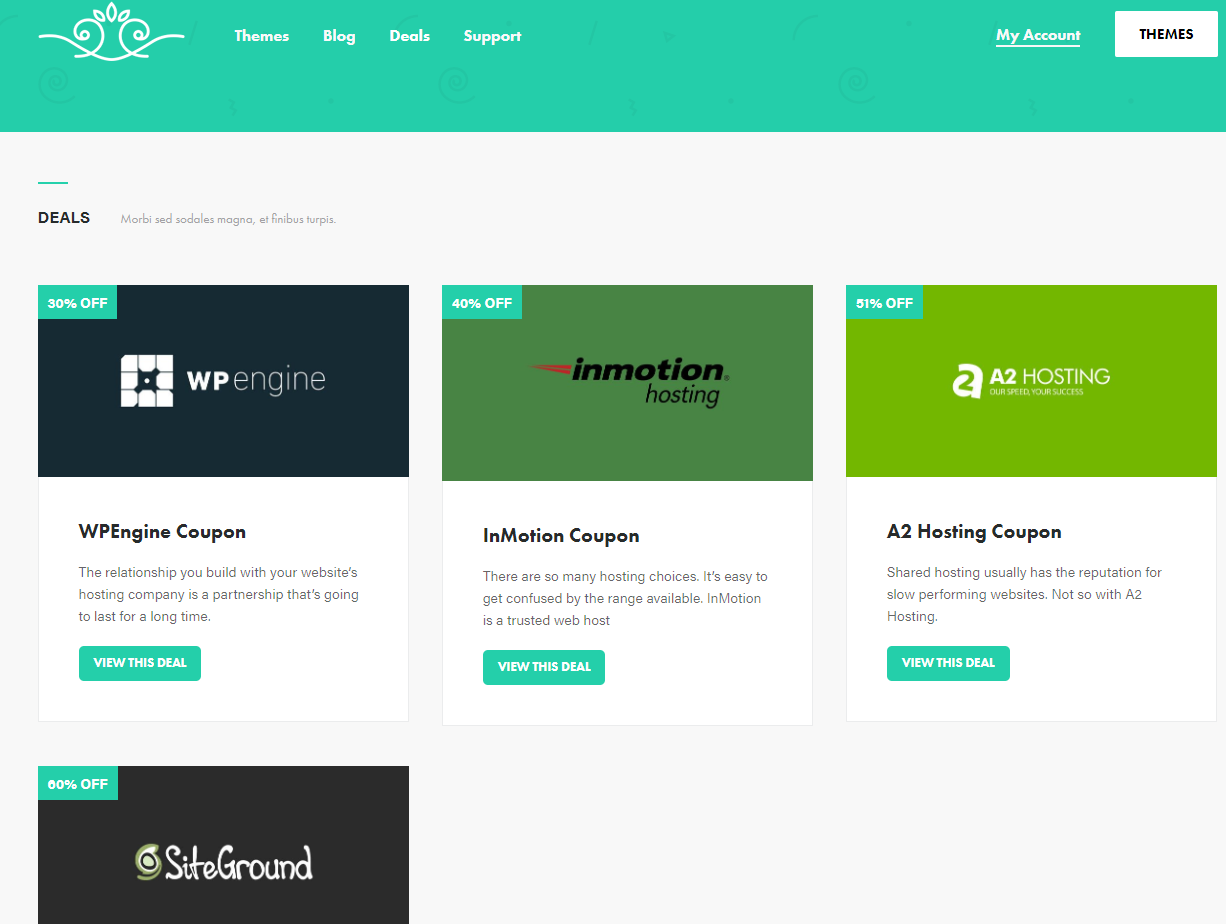Open the WPEngine Coupon title
Screen dimensions: 1226x924
[x=162, y=532]
